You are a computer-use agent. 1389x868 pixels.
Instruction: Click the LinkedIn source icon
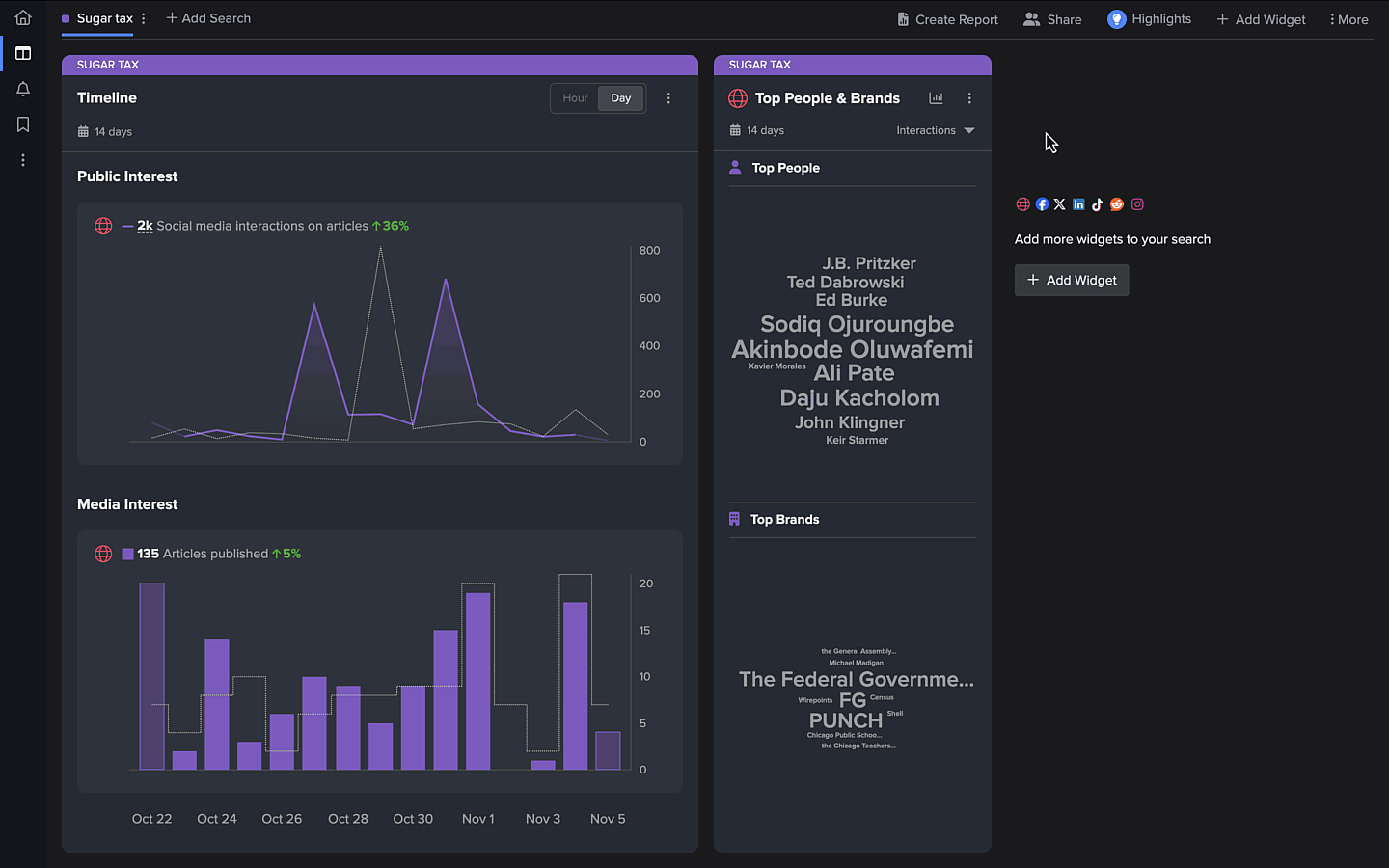(x=1078, y=203)
